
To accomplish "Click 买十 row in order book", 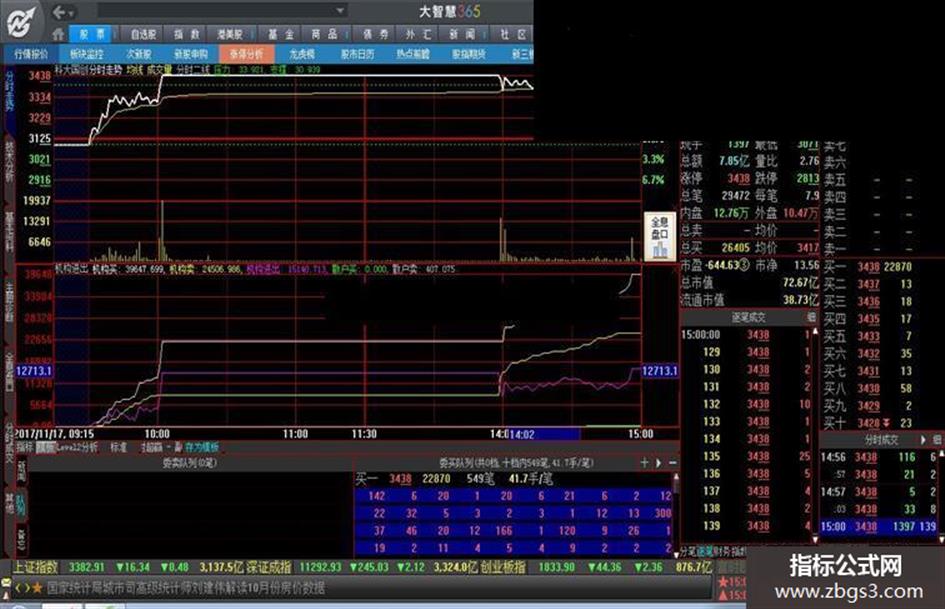I will tap(868, 423).
